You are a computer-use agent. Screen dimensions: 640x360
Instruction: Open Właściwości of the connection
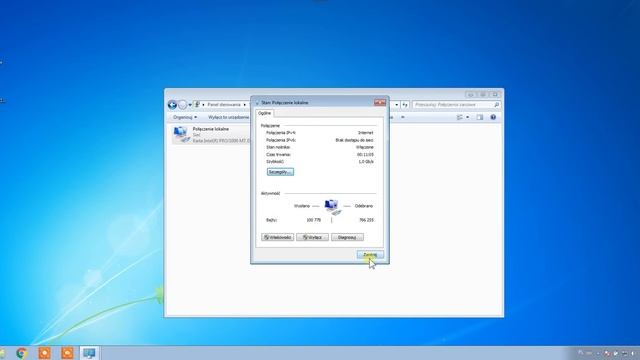(278, 237)
